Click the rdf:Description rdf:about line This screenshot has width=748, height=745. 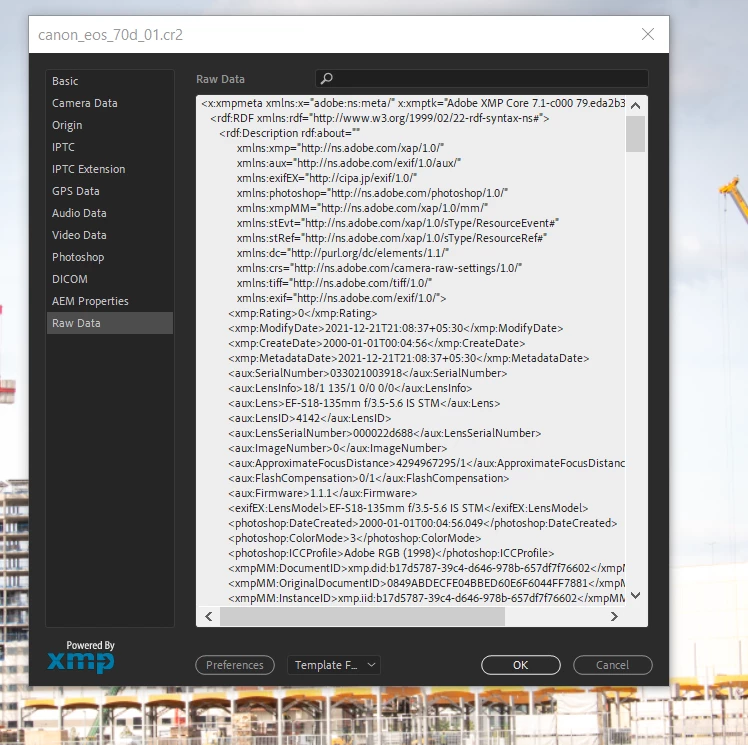290,133
